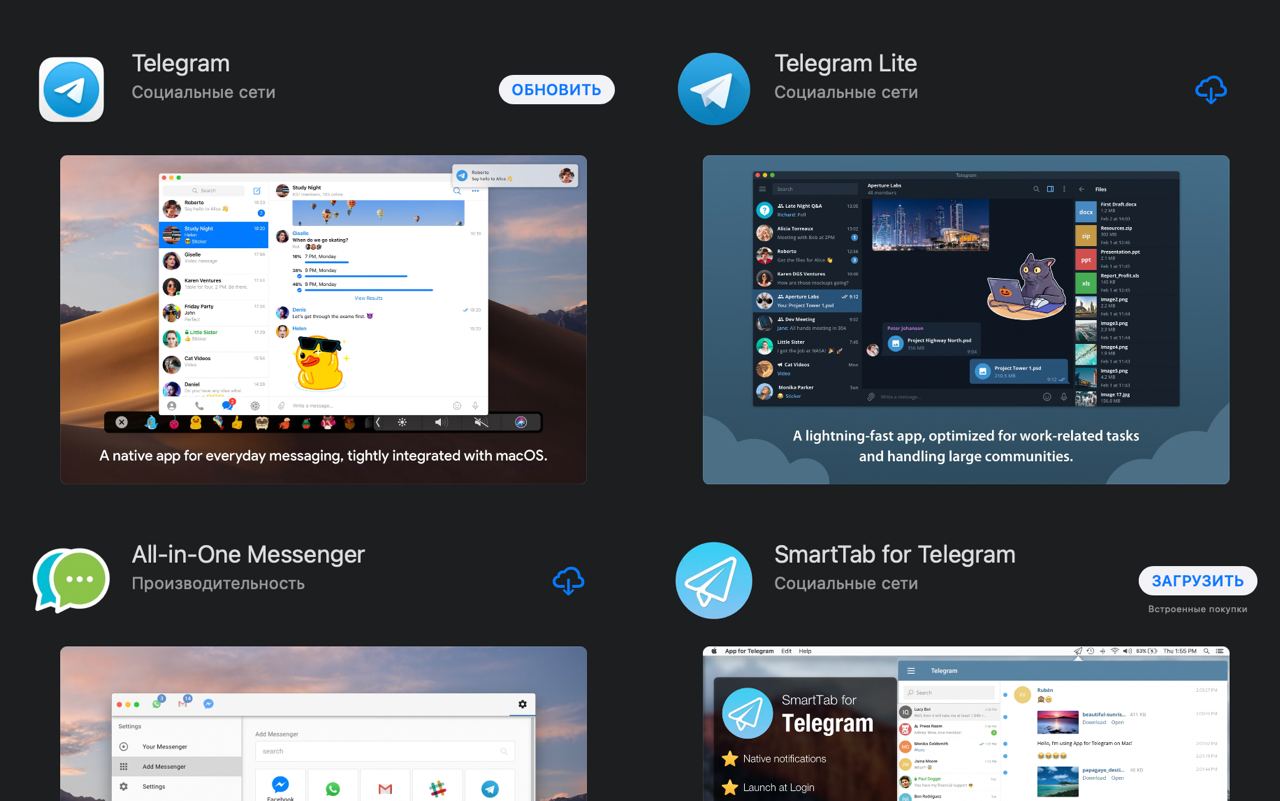The height and width of the screenshot is (801, 1280).
Task: Open the Telegram Lite app icon
Action: click(713, 89)
